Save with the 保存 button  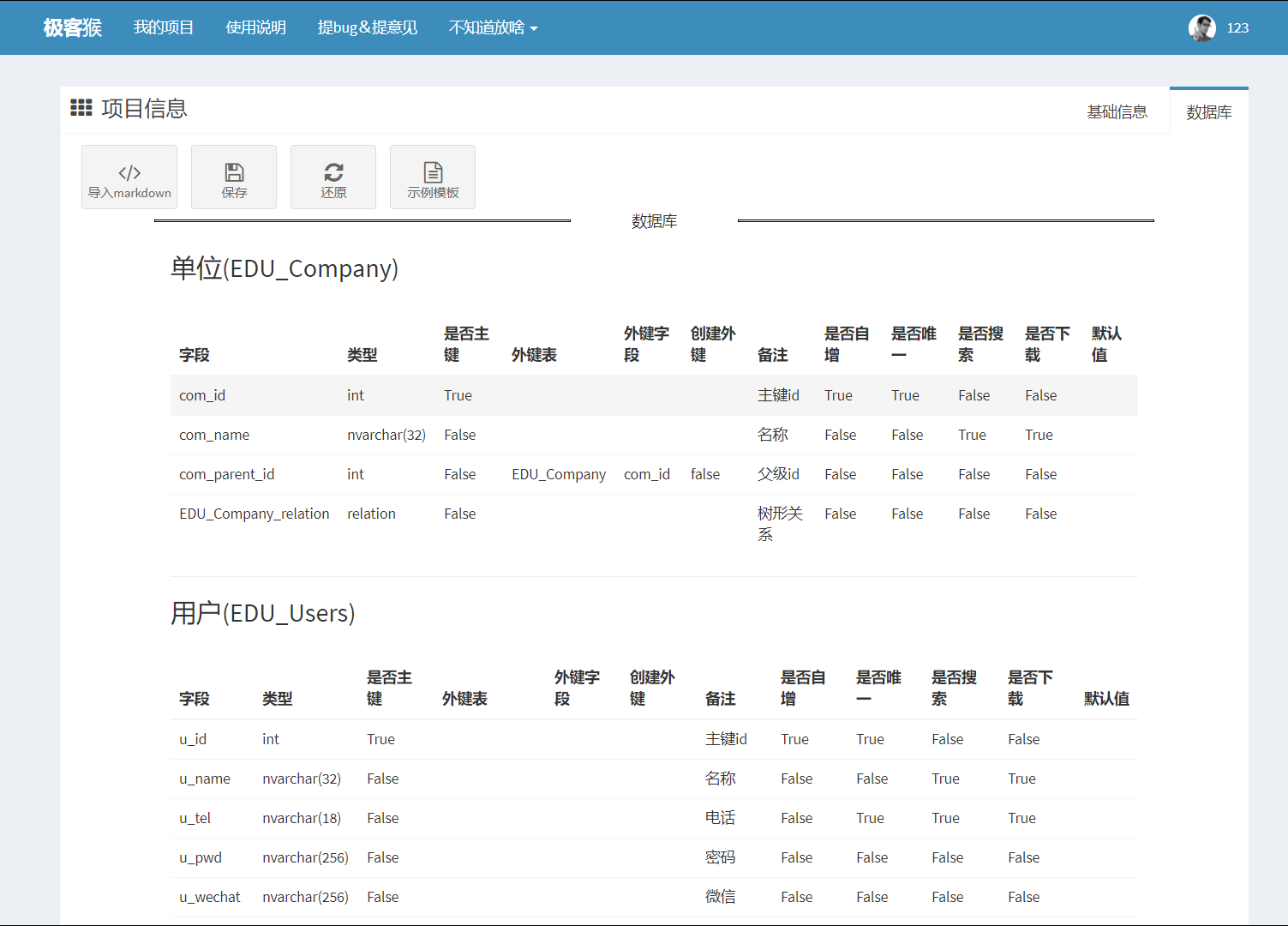[x=234, y=177]
